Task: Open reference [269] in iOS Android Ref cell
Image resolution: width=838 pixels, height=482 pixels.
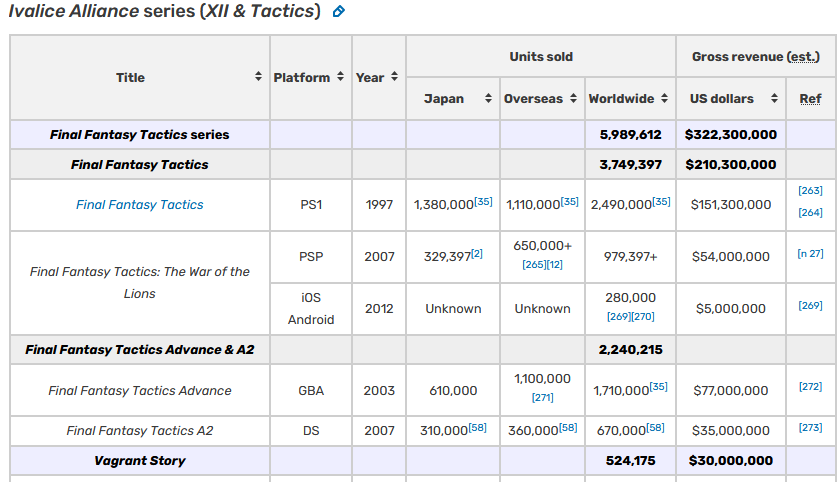Action: (x=810, y=305)
